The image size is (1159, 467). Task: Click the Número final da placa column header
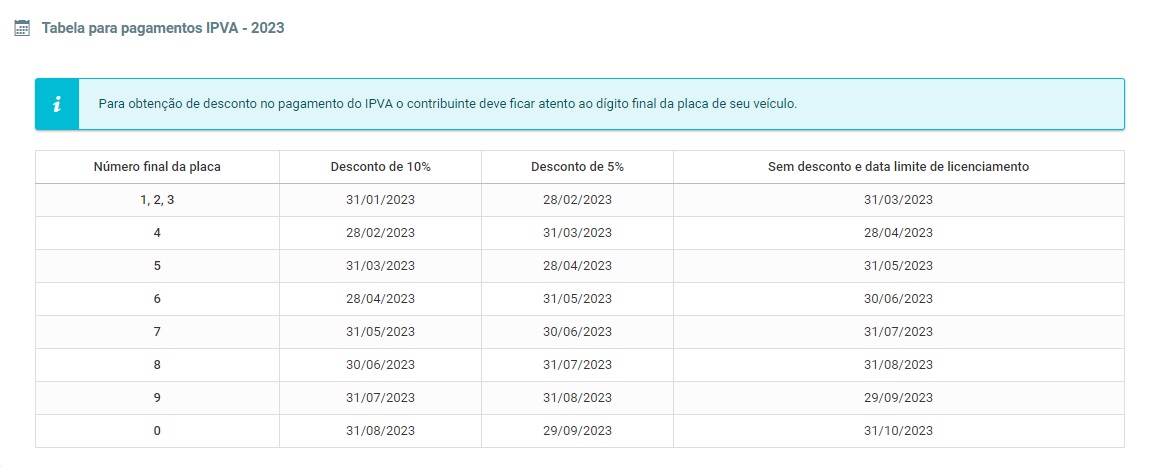point(157,167)
